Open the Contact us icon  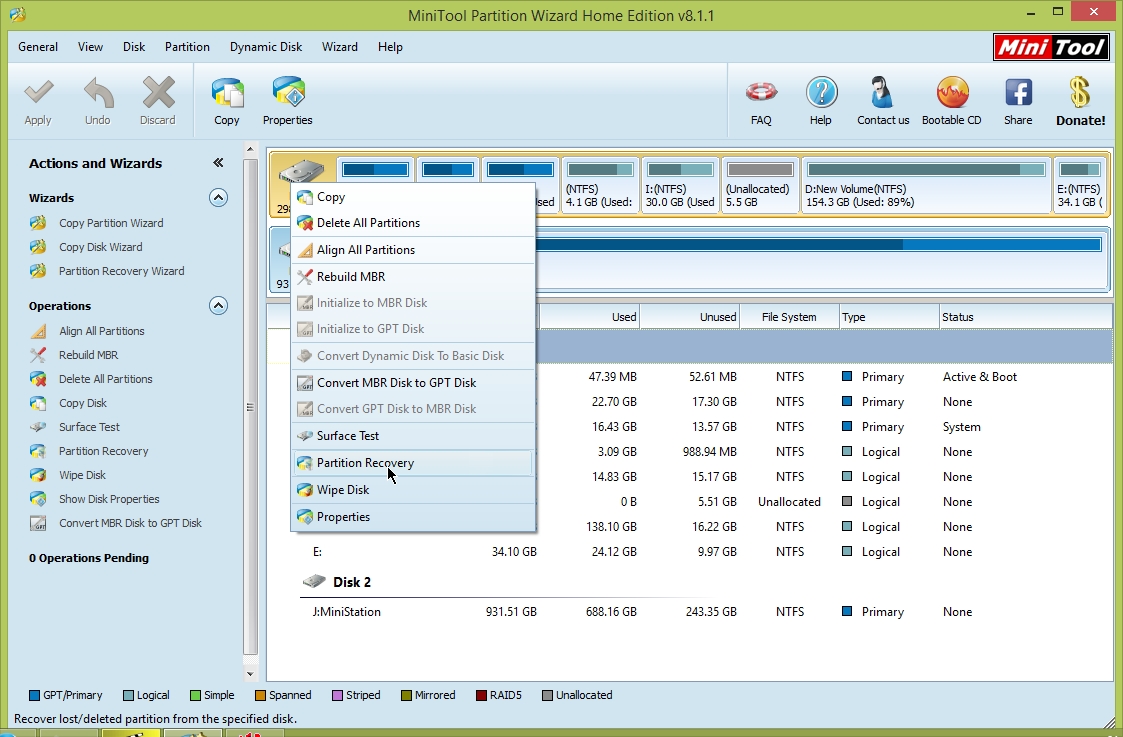click(x=882, y=94)
